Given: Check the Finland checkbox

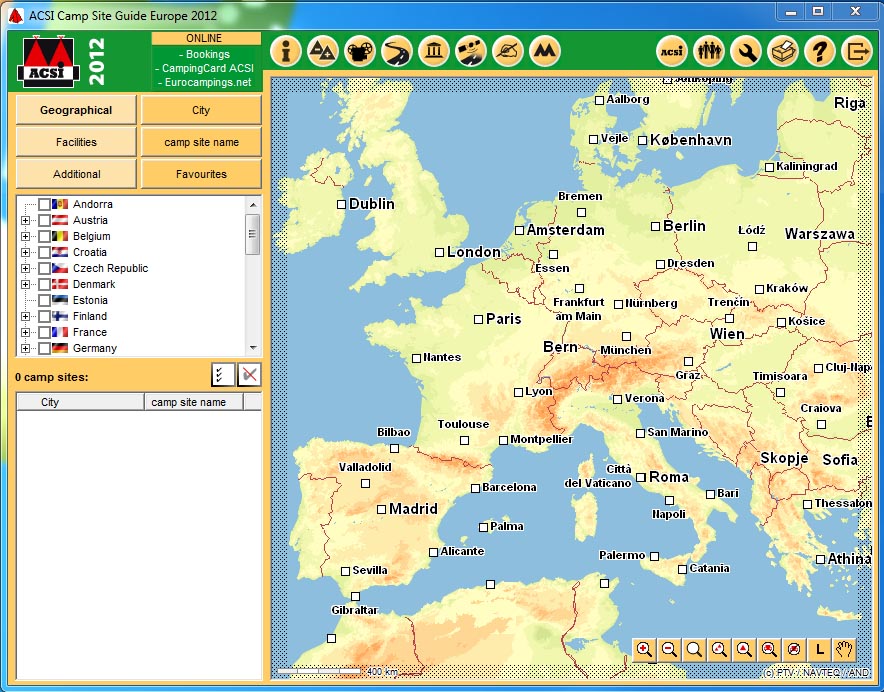Looking at the screenshot, I should [x=44, y=316].
